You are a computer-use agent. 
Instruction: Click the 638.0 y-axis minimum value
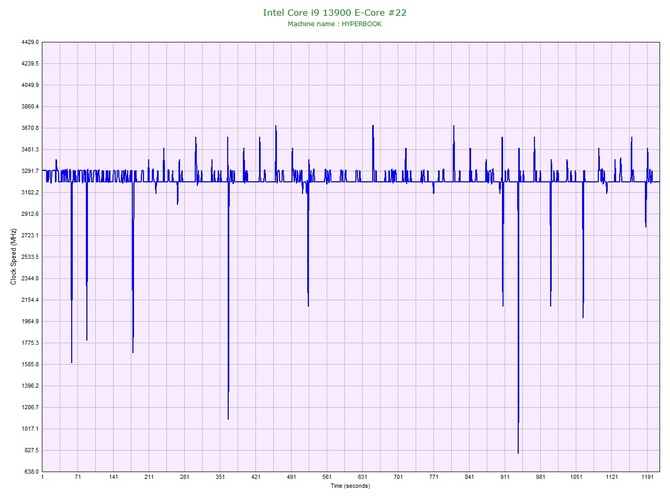(31, 472)
